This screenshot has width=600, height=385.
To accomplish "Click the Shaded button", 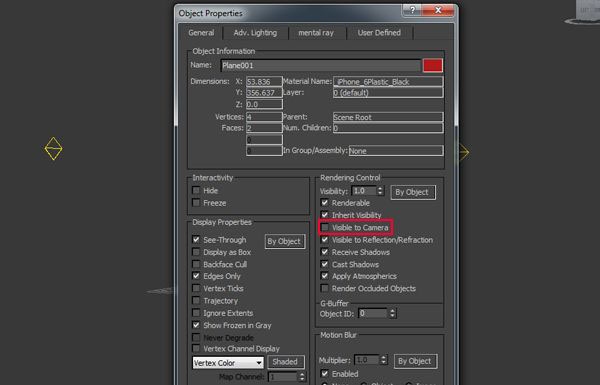I will click(285, 362).
